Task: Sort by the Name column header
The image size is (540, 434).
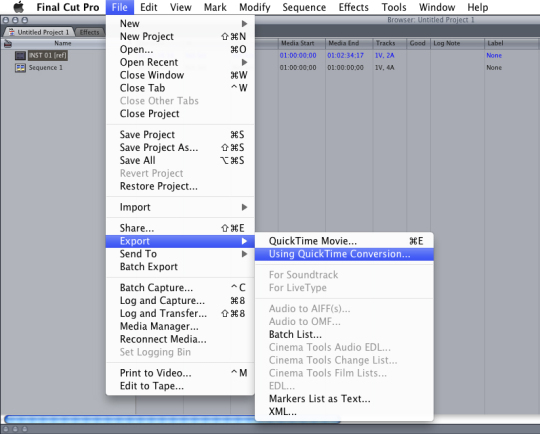Action: click(x=63, y=43)
